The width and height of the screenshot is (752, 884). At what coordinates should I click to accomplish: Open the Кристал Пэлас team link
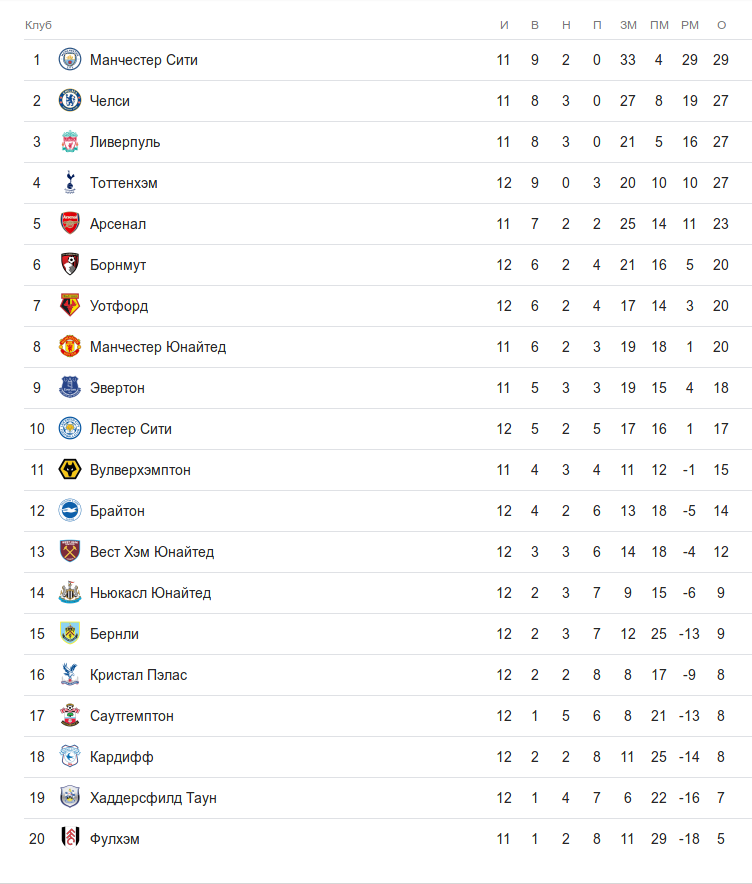pyautogui.click(x=138, y=675)
